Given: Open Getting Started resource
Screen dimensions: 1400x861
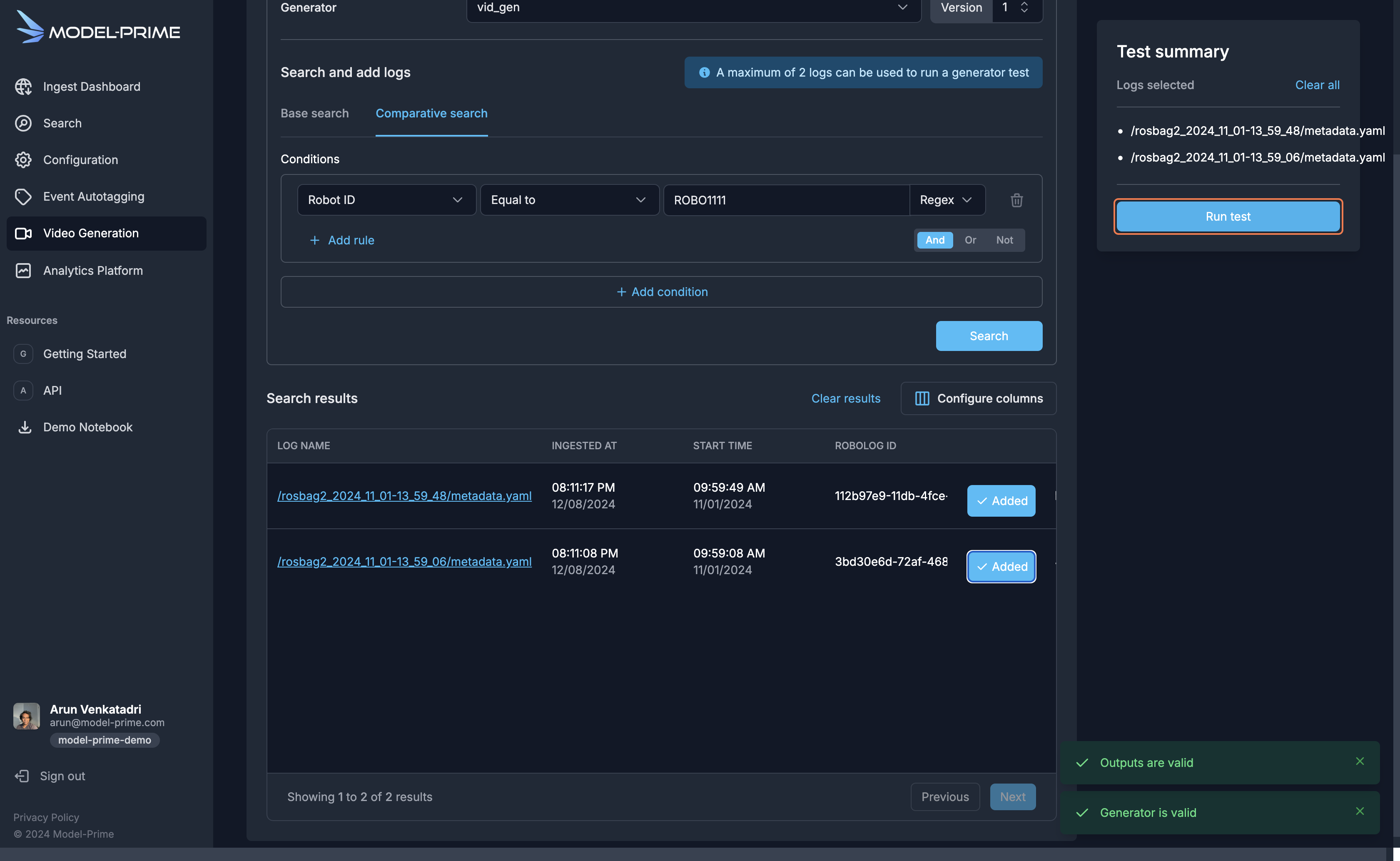Looking at the screenshot, I should (85, 353).
